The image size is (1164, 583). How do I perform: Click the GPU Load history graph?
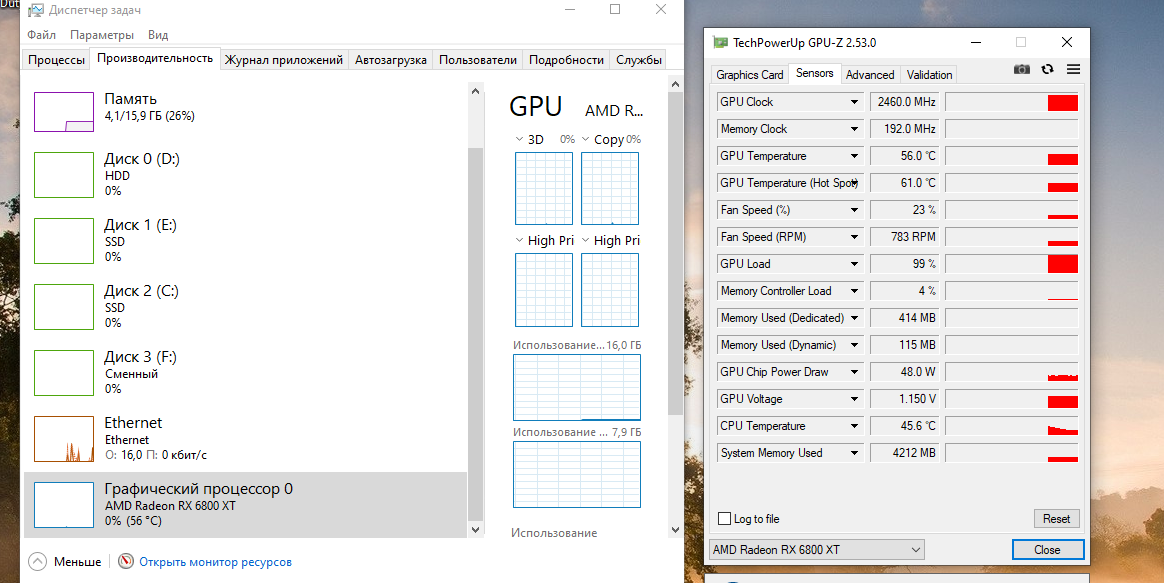coord(1011,264)
